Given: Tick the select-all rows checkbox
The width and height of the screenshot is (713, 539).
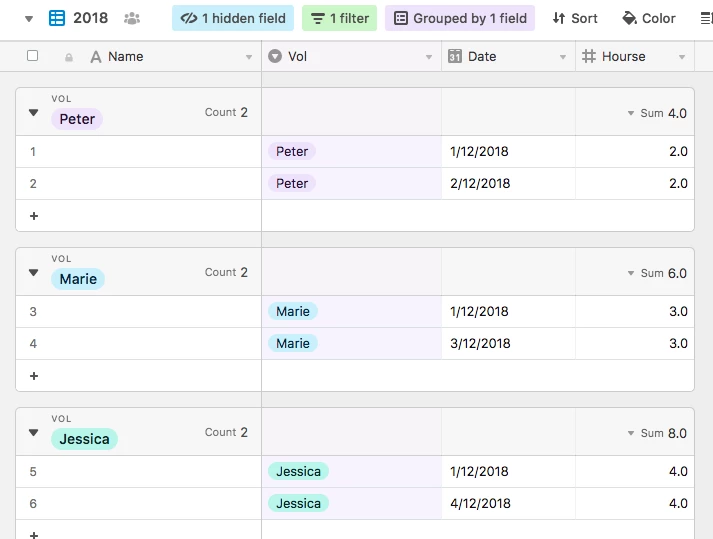Looking at the screenshot, I should [32, 55].
